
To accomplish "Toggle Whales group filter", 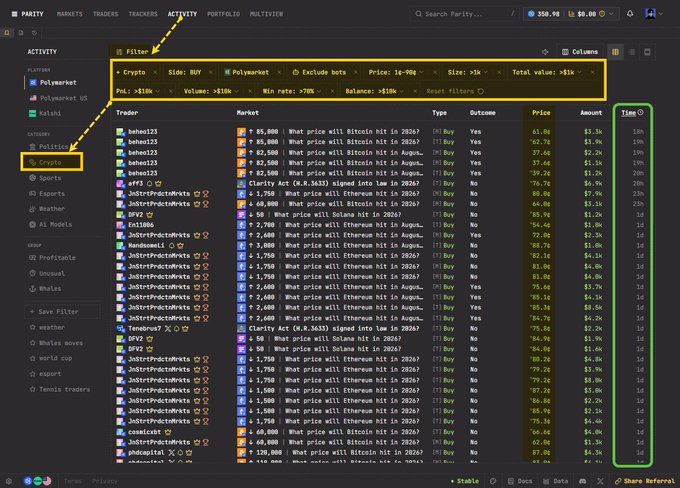I will click(x=45, y=288).
